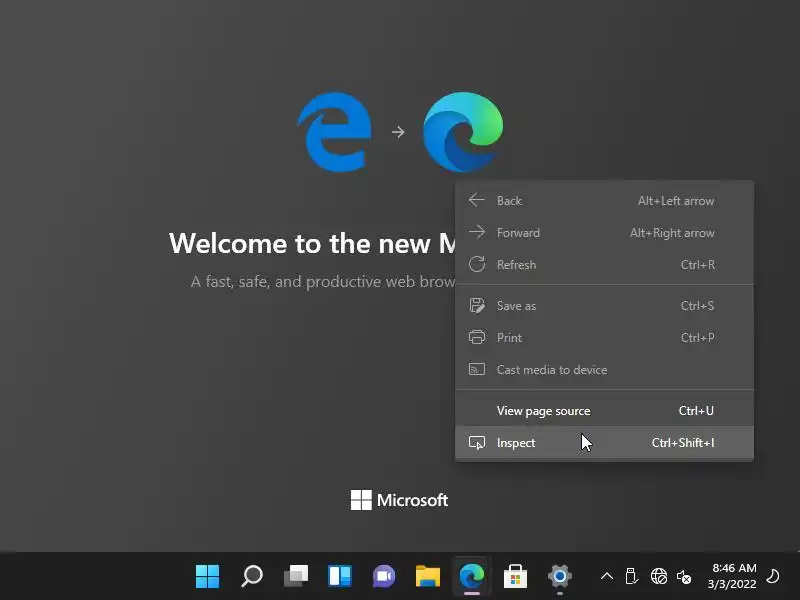The height and width of the screenshot is (600, 800).
Task: Click focus assist moon icon
Action: pos(773,577)
